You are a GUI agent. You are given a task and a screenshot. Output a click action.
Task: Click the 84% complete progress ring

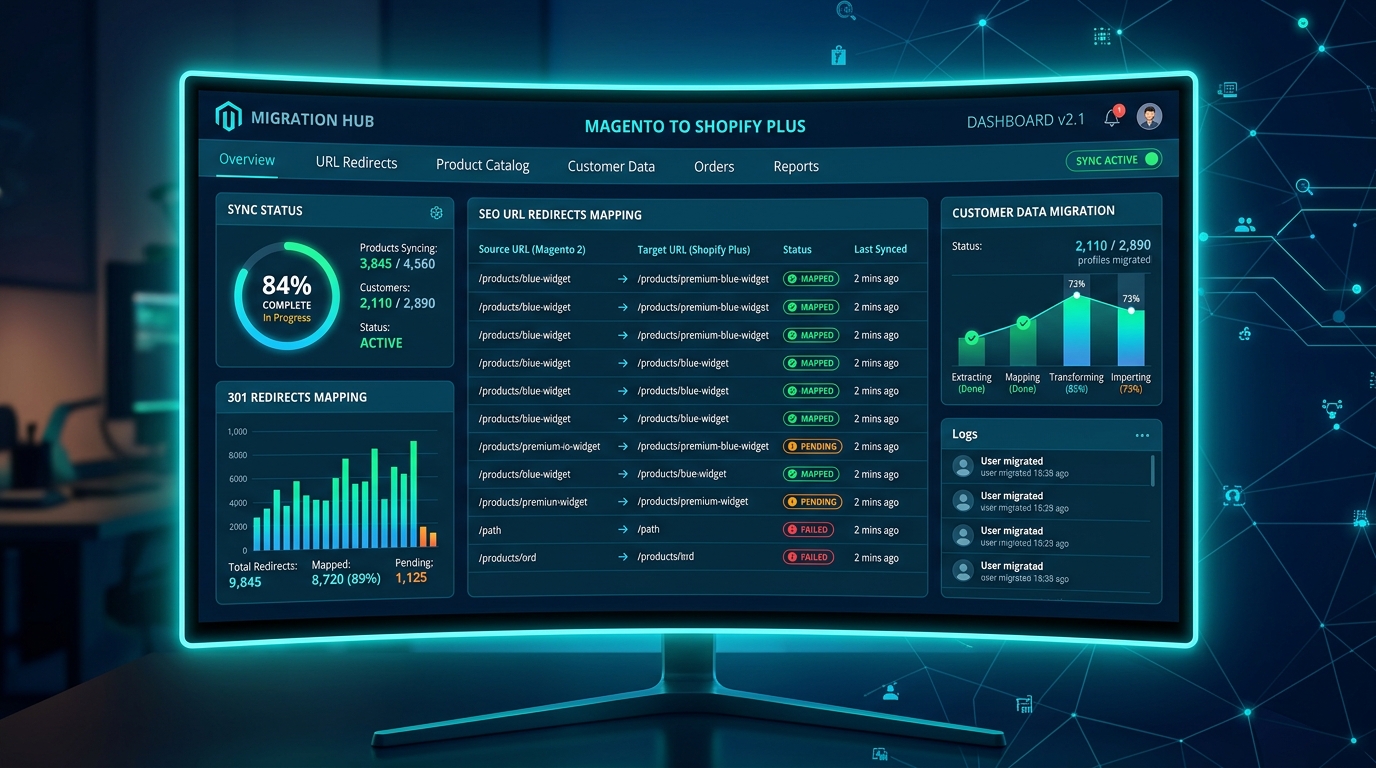287,296
